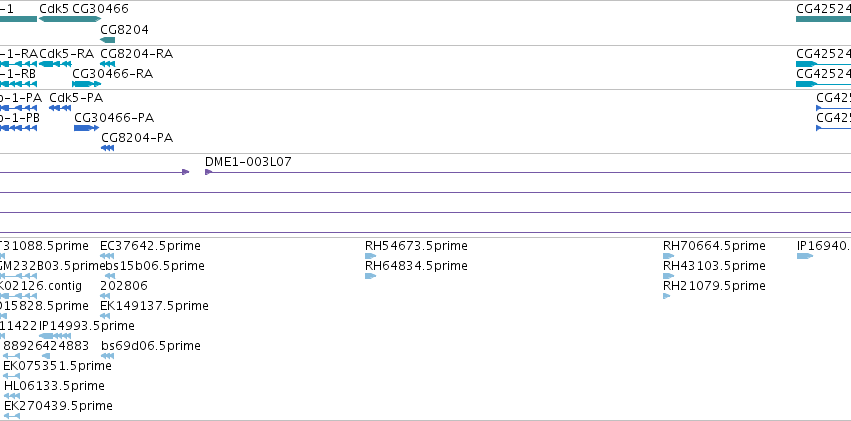Click the CG30466-RA transcript arrow
The image size is (851, 421).
click(x=87, y=84)
